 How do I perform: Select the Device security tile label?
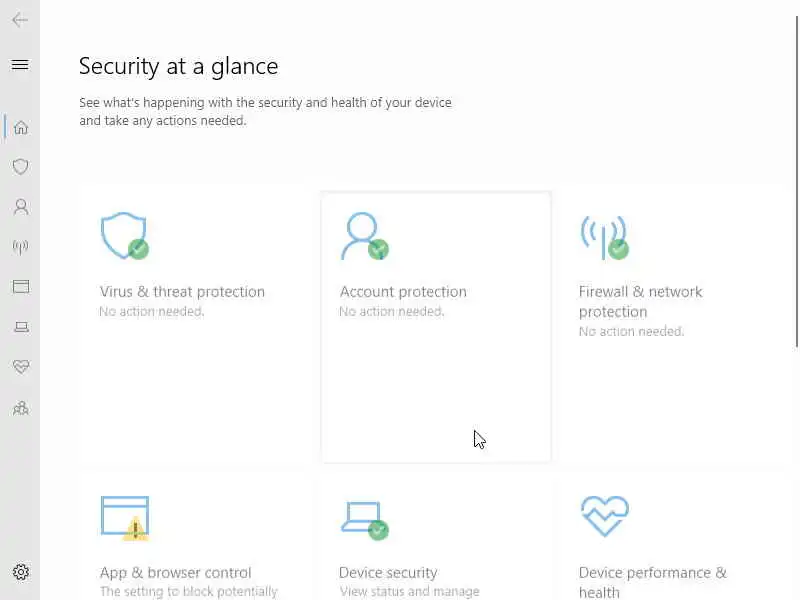(388, 573)
